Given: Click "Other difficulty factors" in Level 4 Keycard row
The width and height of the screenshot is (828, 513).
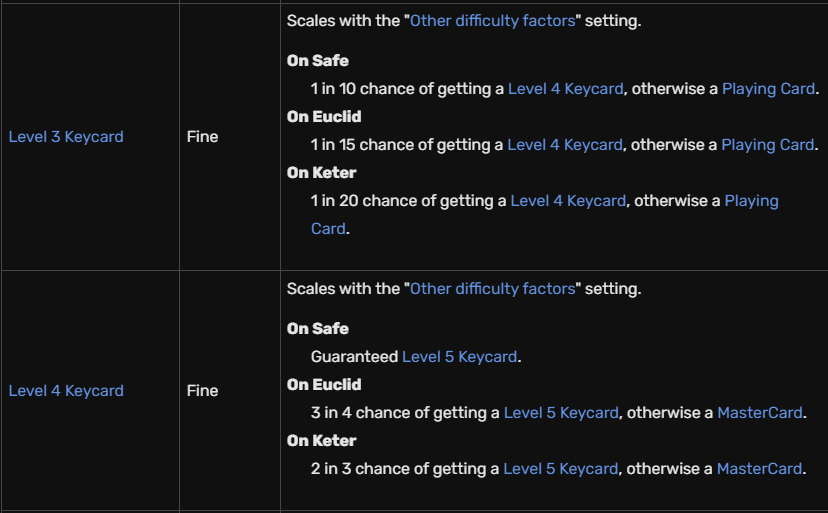Looking at the screenshot, I should coord(493,289).
